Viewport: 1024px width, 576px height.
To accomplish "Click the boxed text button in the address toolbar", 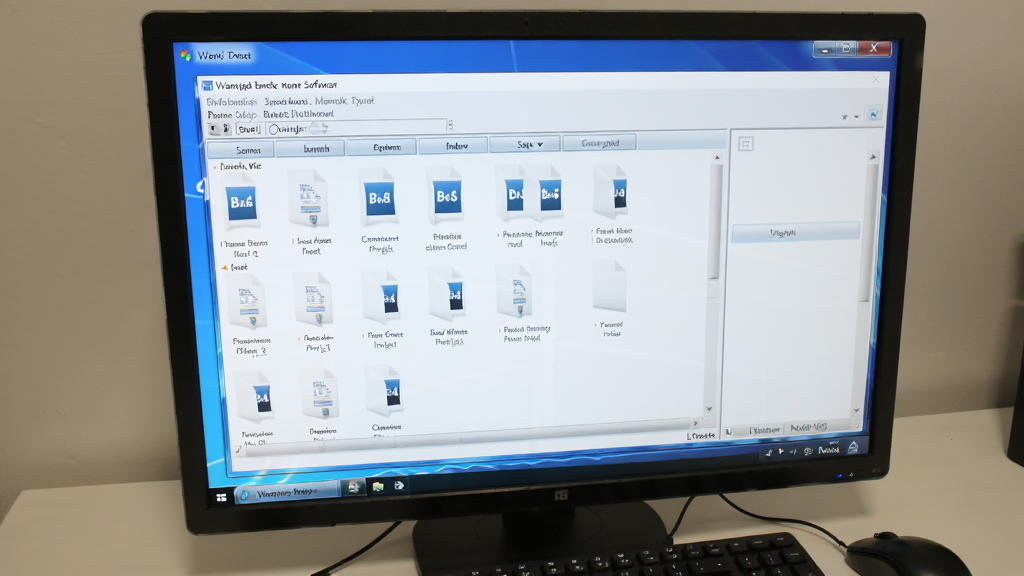I will pyautogui.click(x=248, y=129).
